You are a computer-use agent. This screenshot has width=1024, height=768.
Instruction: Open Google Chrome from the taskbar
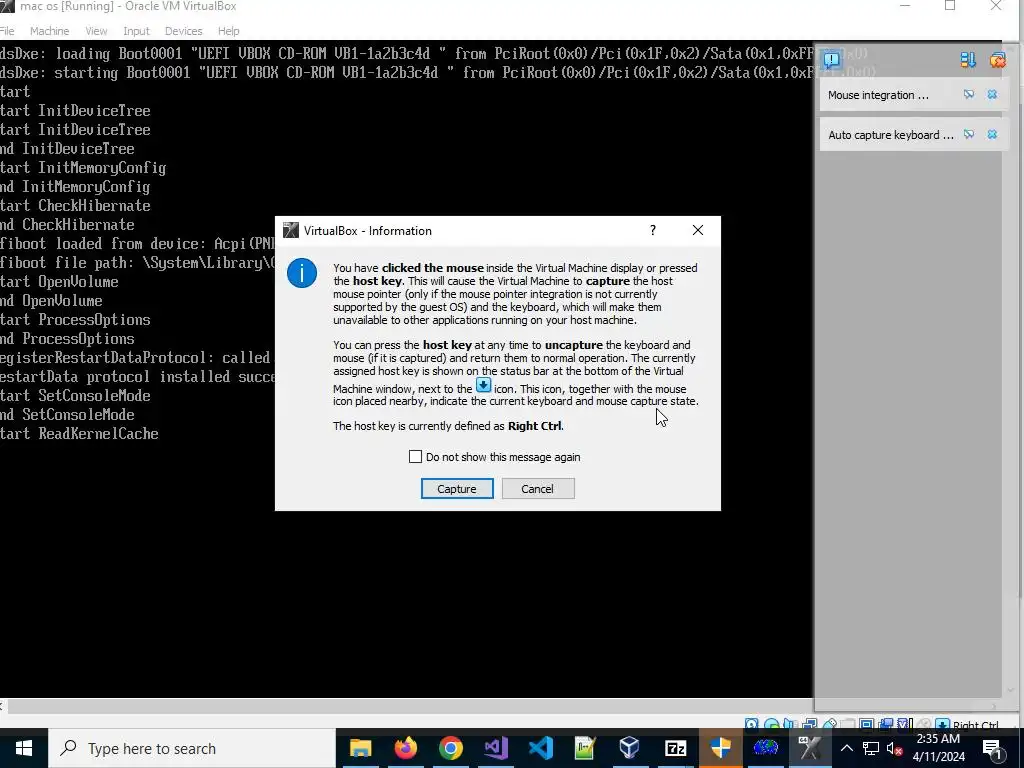tap(451, 748)
